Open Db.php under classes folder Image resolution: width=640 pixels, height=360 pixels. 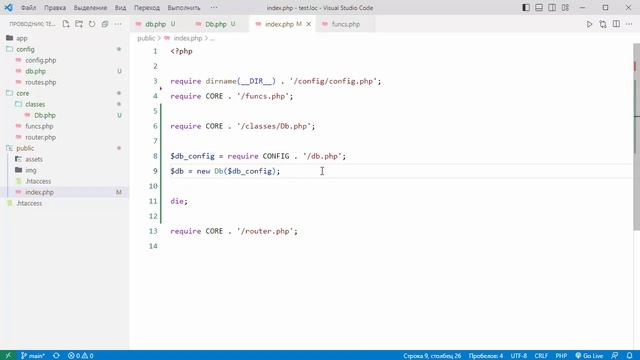pos(44,115)
